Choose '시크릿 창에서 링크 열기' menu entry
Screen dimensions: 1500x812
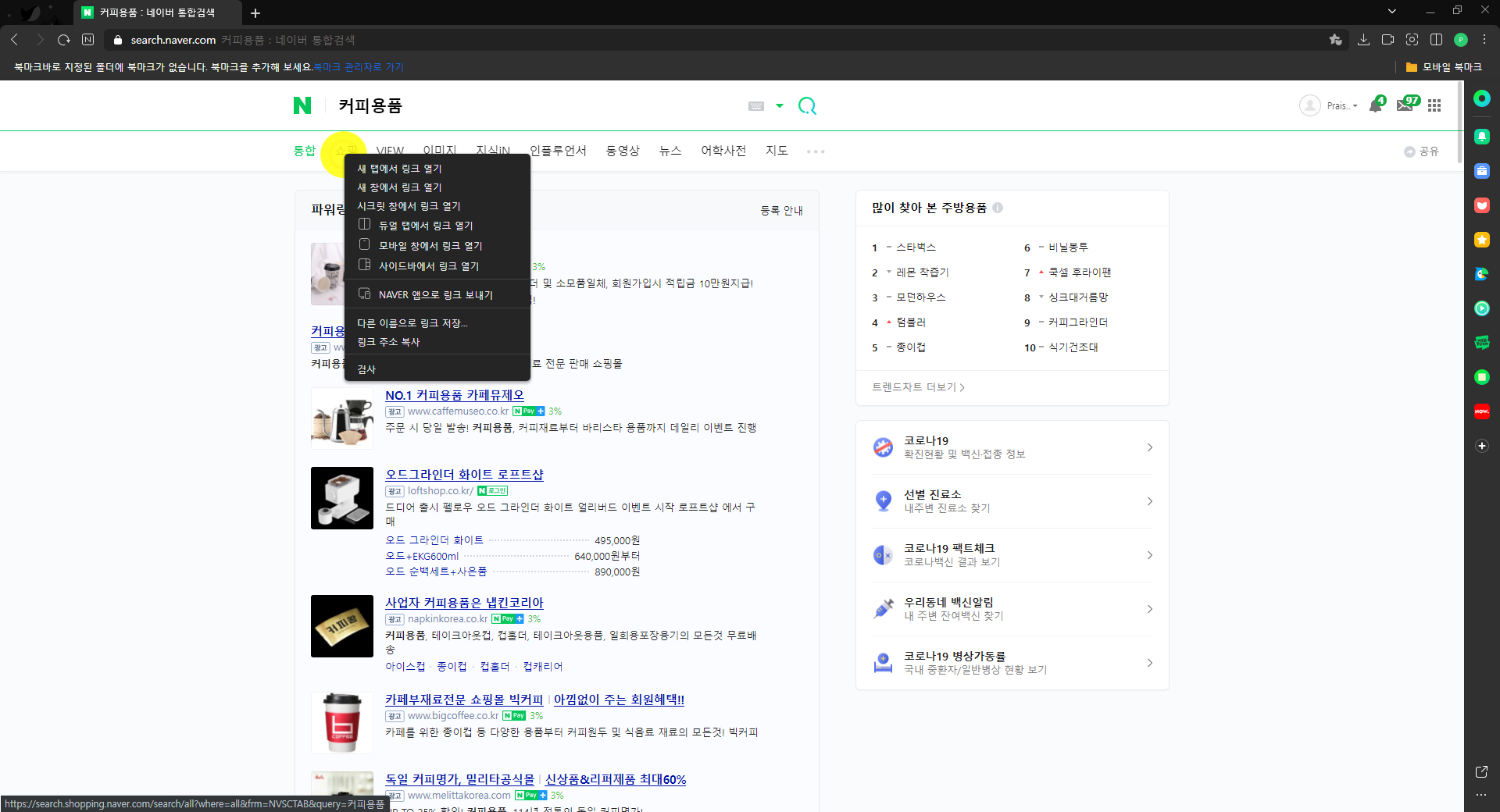437,206
